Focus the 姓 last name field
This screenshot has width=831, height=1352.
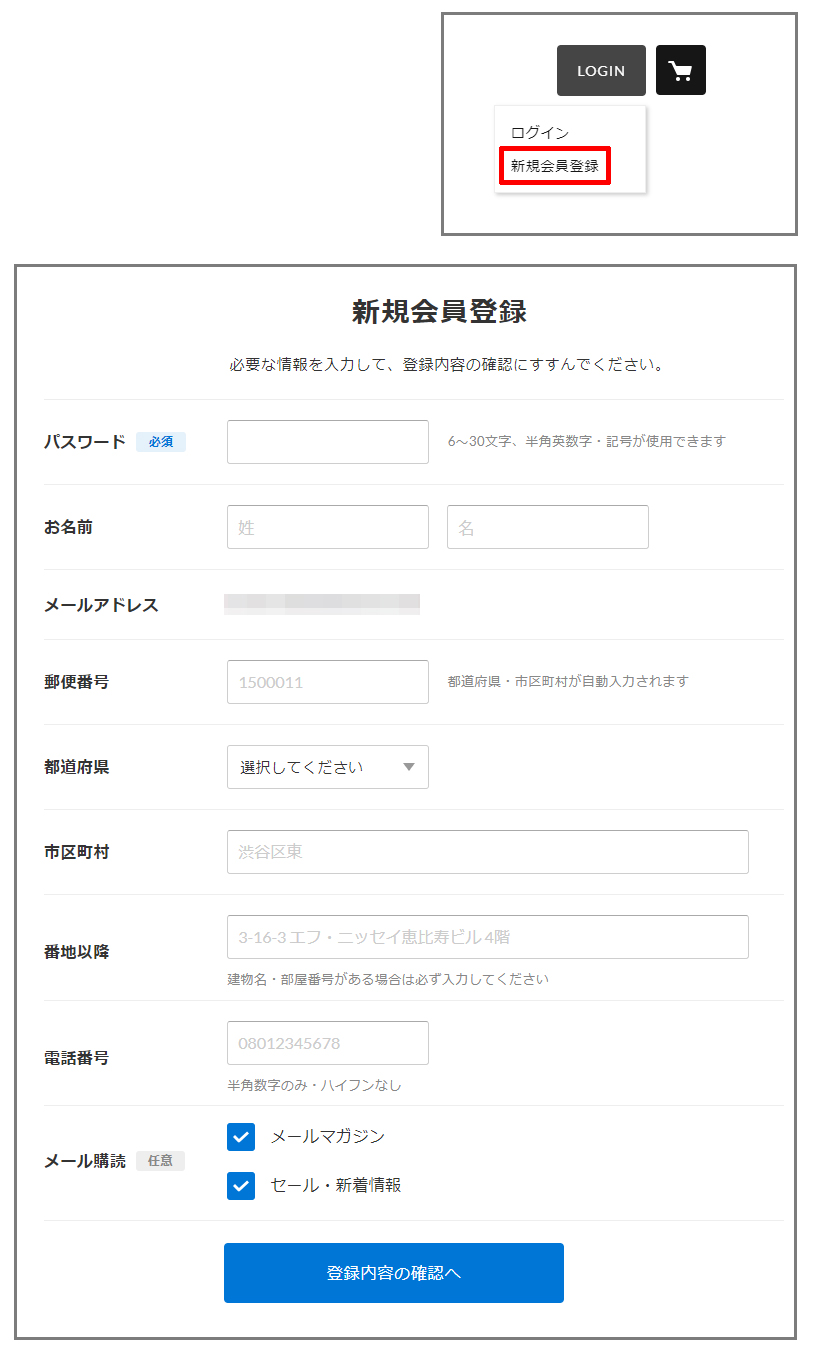[x=328, y=527]
